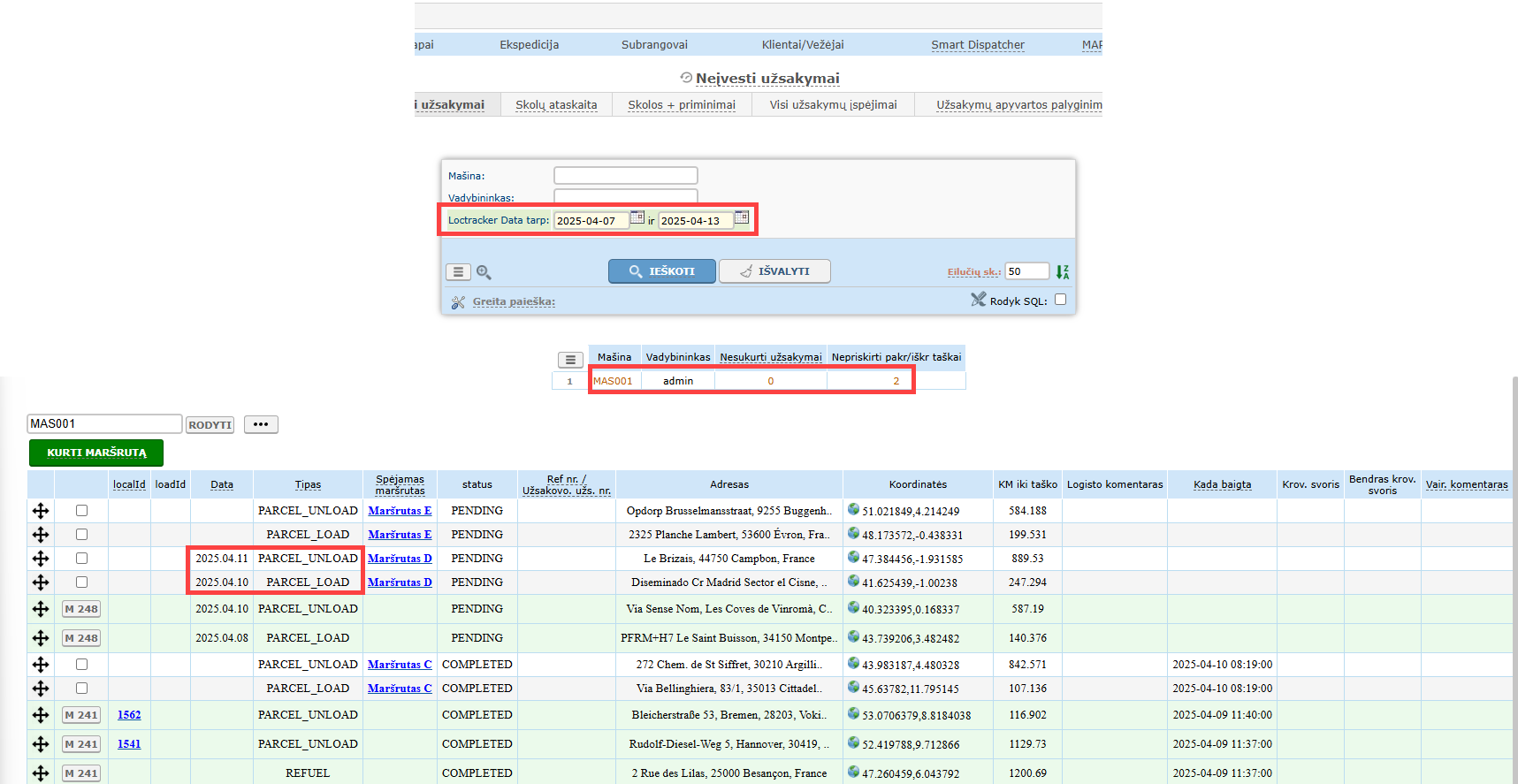Click move handle for the Évron row
The width and height of the screenshot is (1518, 784).
point(41,535)
